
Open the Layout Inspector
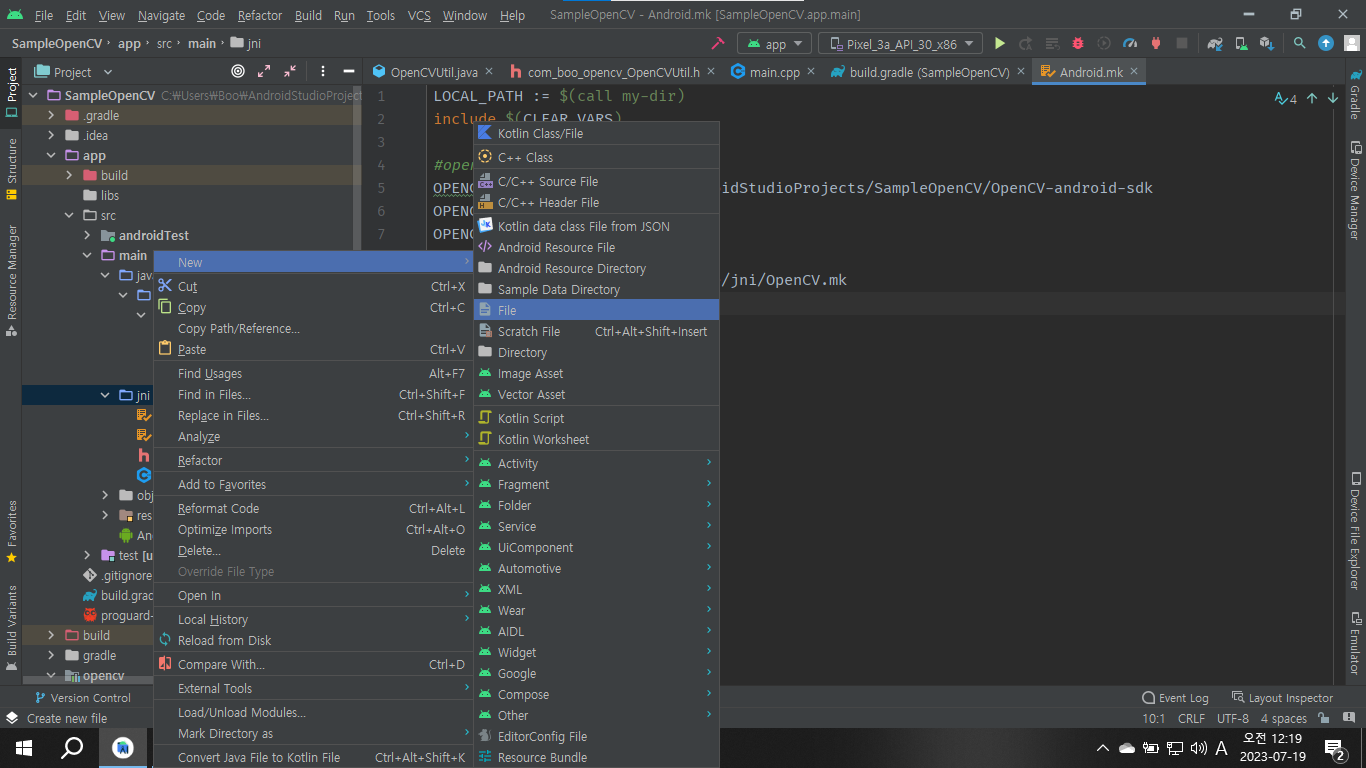tap(1282, 698)
